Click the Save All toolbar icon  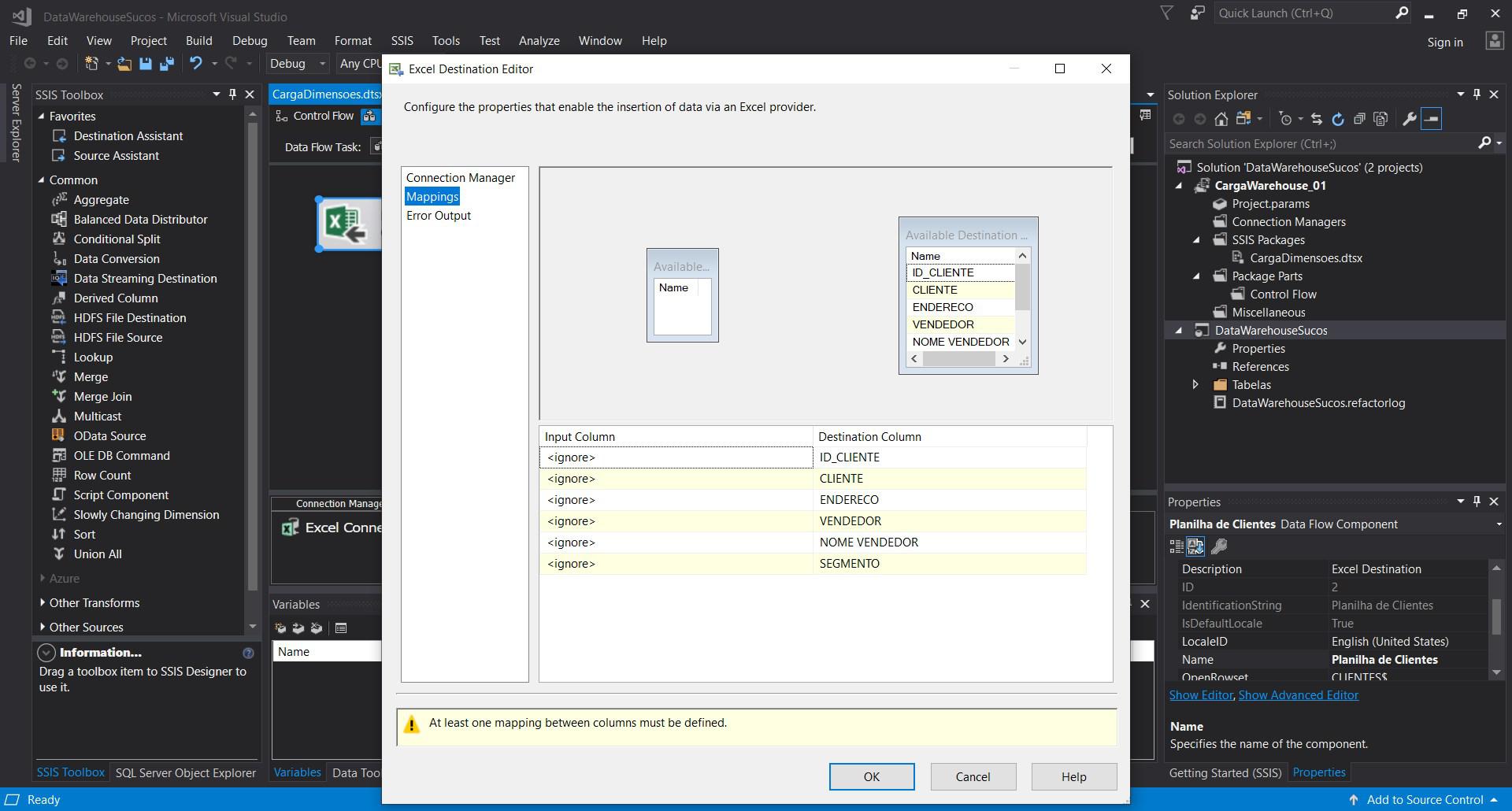click(167, 64)
